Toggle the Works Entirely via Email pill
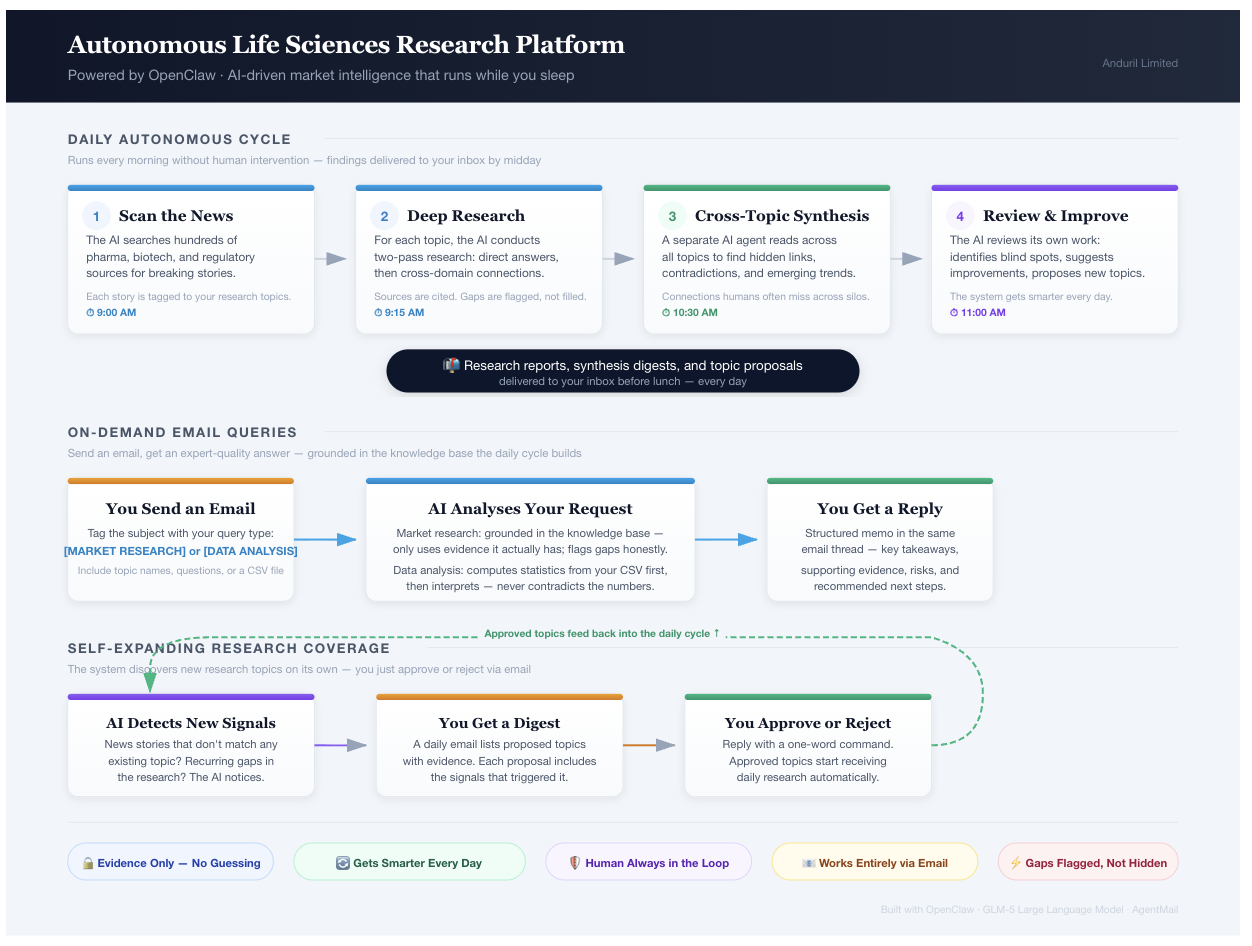Screen dimensions: 1252x946 coord(874,861)
